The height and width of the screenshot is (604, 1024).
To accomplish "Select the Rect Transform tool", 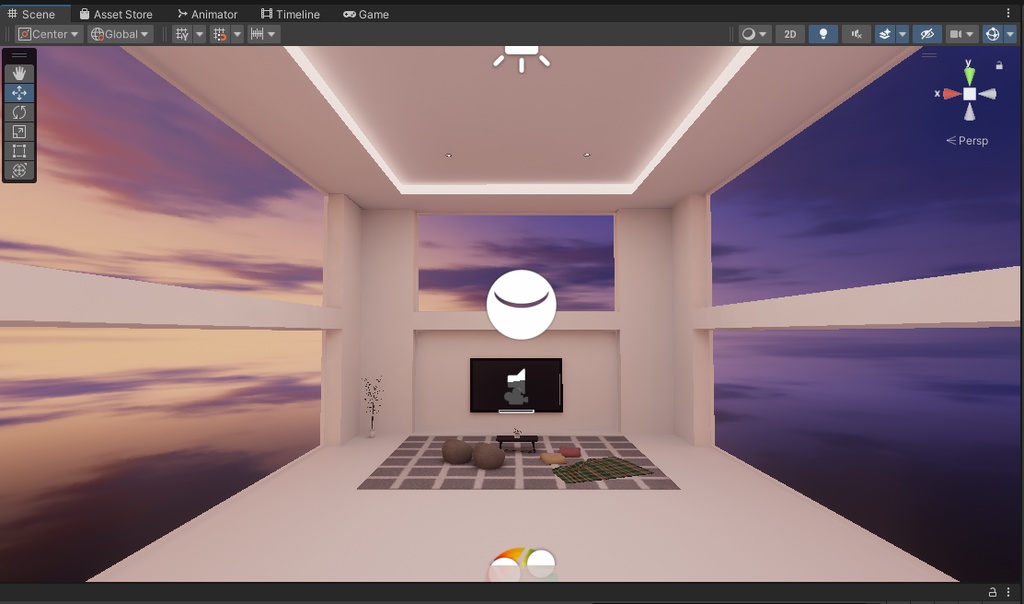I will click(18, 152).
